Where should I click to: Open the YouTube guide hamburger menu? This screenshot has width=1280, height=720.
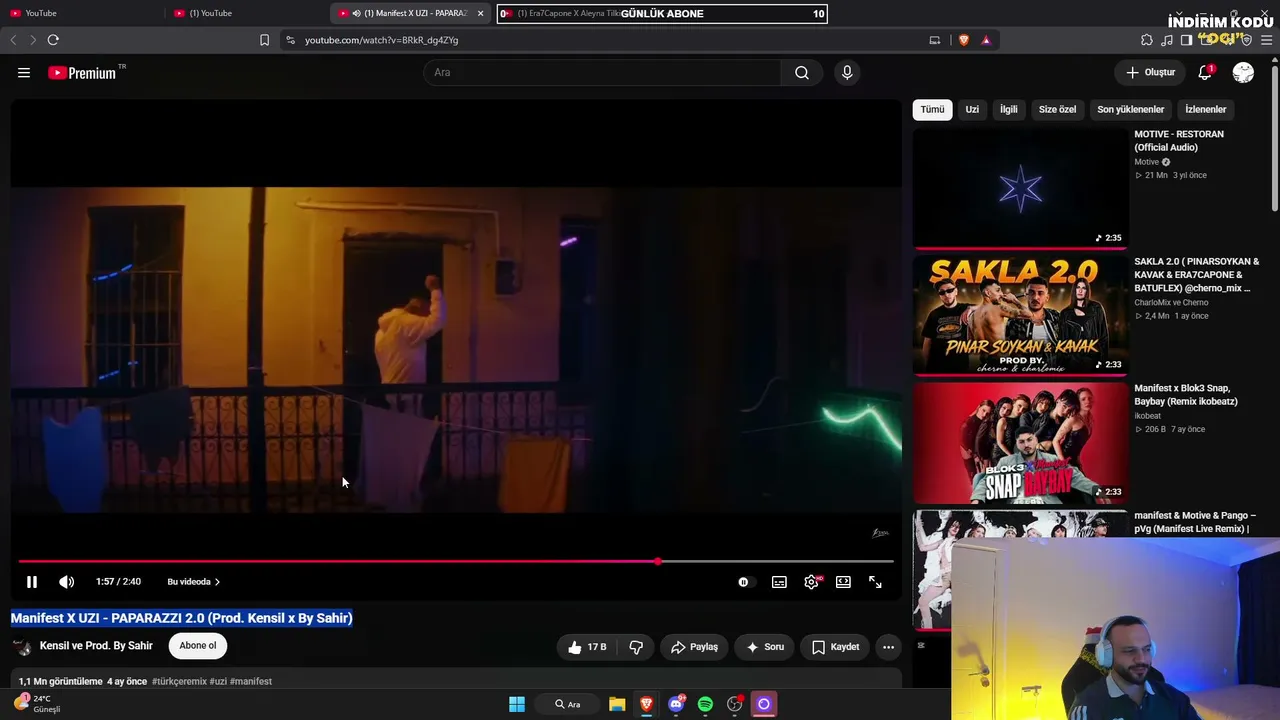click(x=24, y=73)
